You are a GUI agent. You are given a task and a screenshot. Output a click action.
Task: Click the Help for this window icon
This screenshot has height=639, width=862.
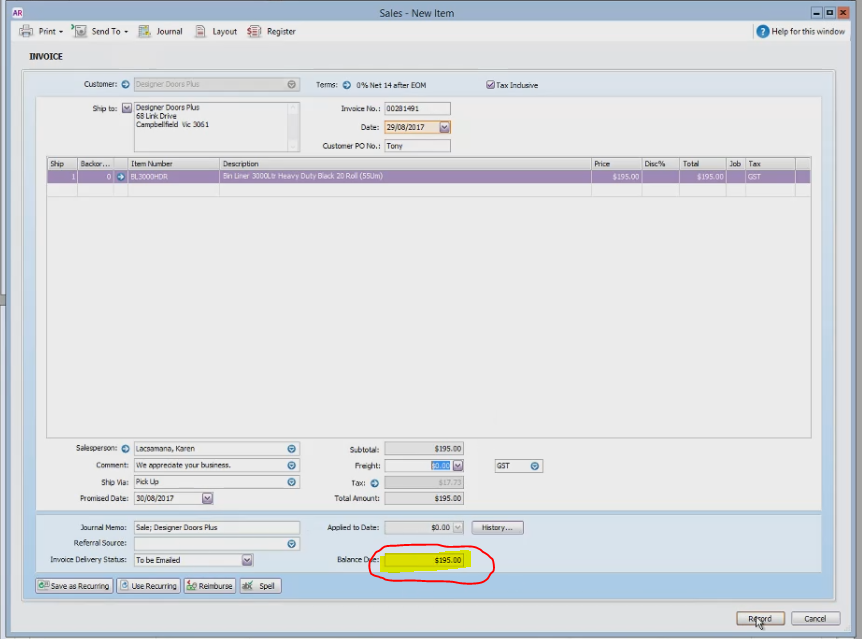(x=762, y=31)
